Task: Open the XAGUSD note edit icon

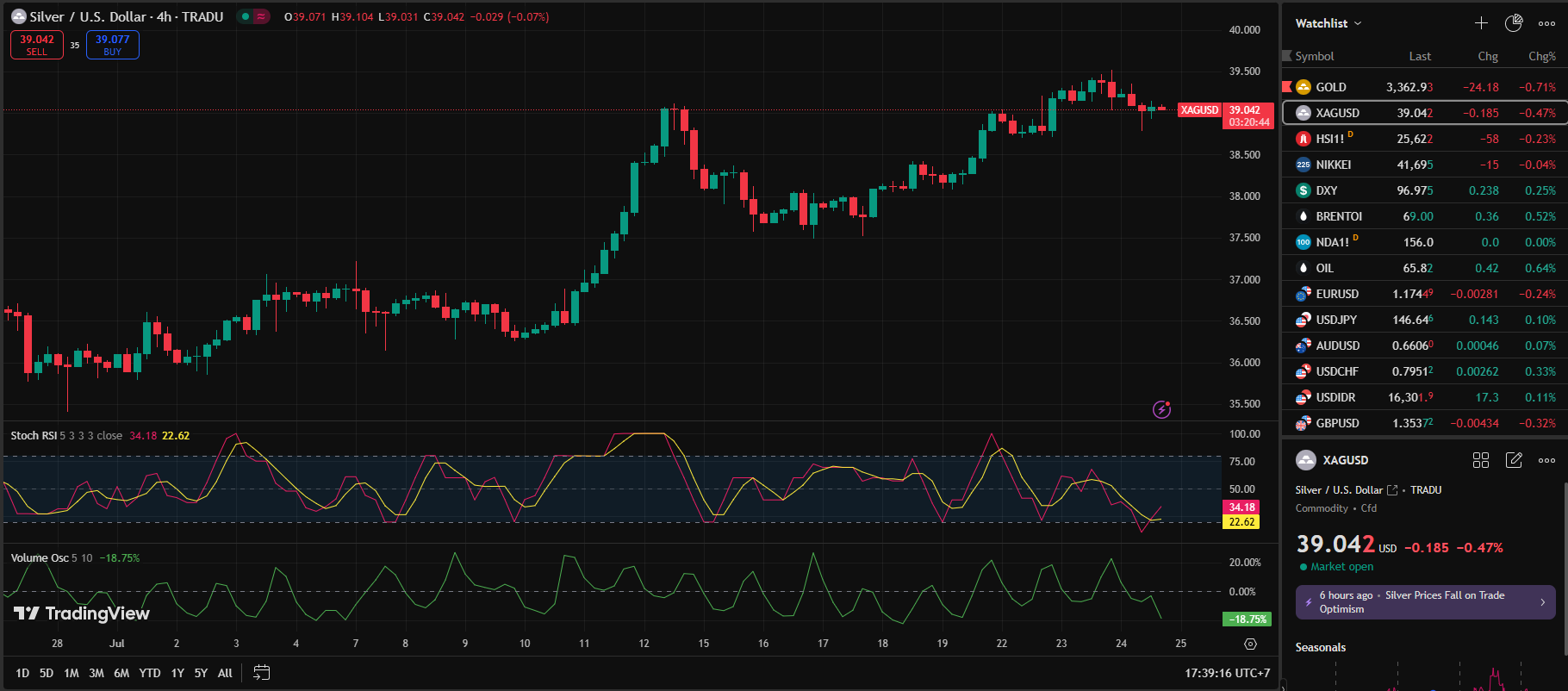Action: (x=1513, y=460)
